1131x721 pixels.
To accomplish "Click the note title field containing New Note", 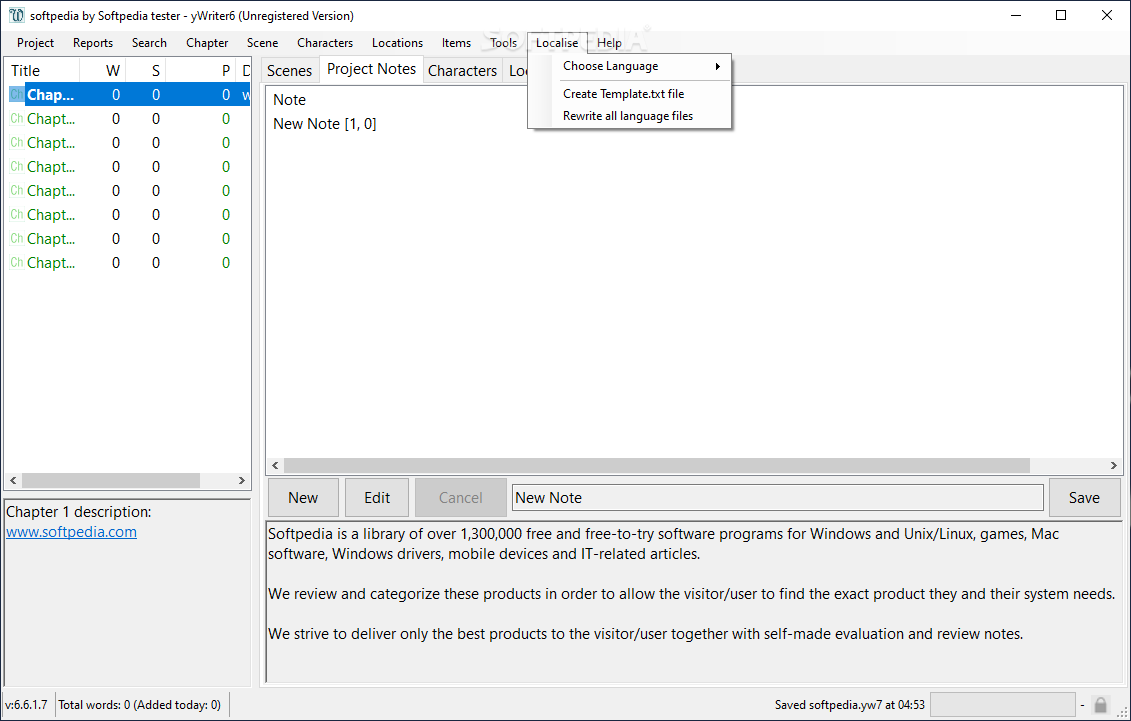I will [x=778, y=497].
